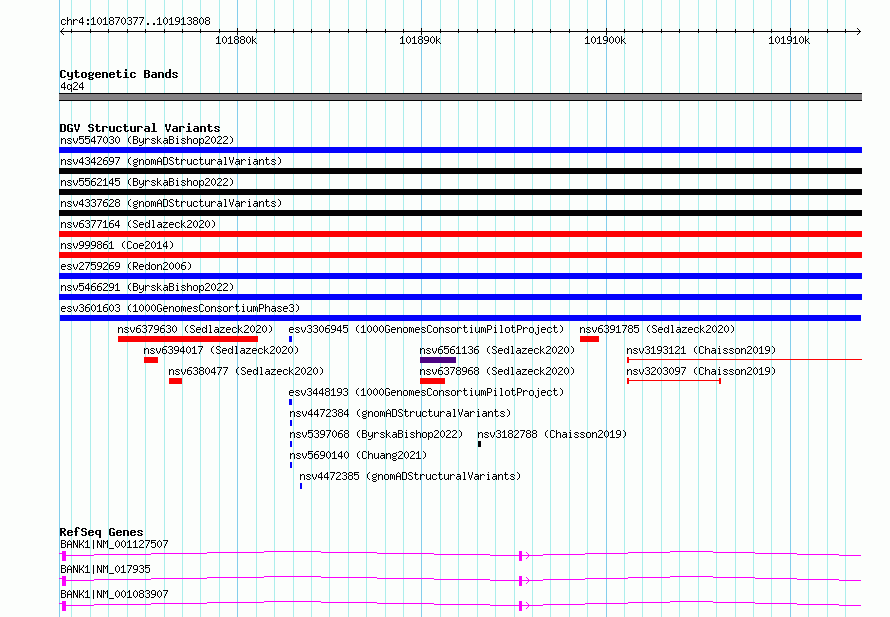Click the nsv5547030 (ByrskaBishop2022) label

147,140
